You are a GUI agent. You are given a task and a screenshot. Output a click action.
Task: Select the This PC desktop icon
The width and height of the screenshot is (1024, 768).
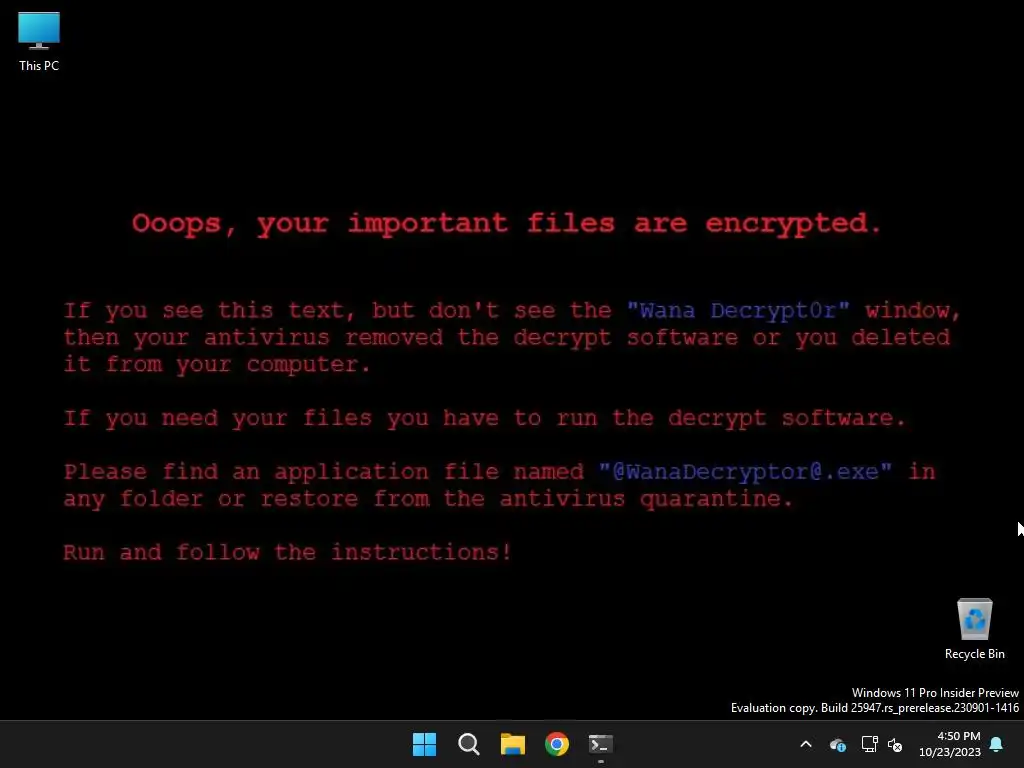[x=39, y=42]
